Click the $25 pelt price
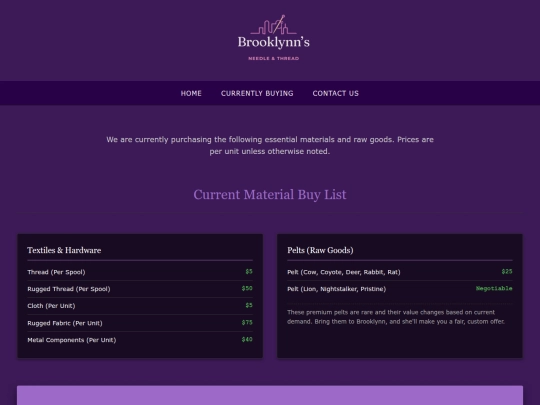 click(x=507, y=272)
